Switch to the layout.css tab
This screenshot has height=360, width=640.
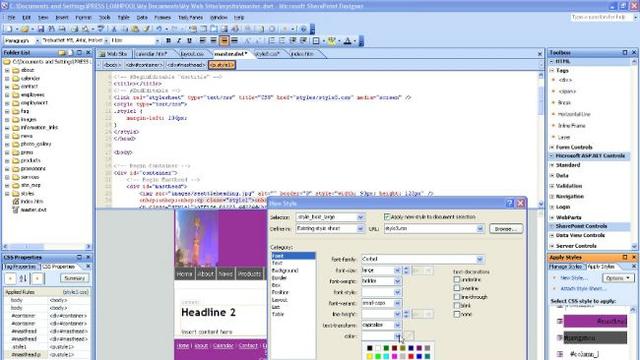click(192, 54)
